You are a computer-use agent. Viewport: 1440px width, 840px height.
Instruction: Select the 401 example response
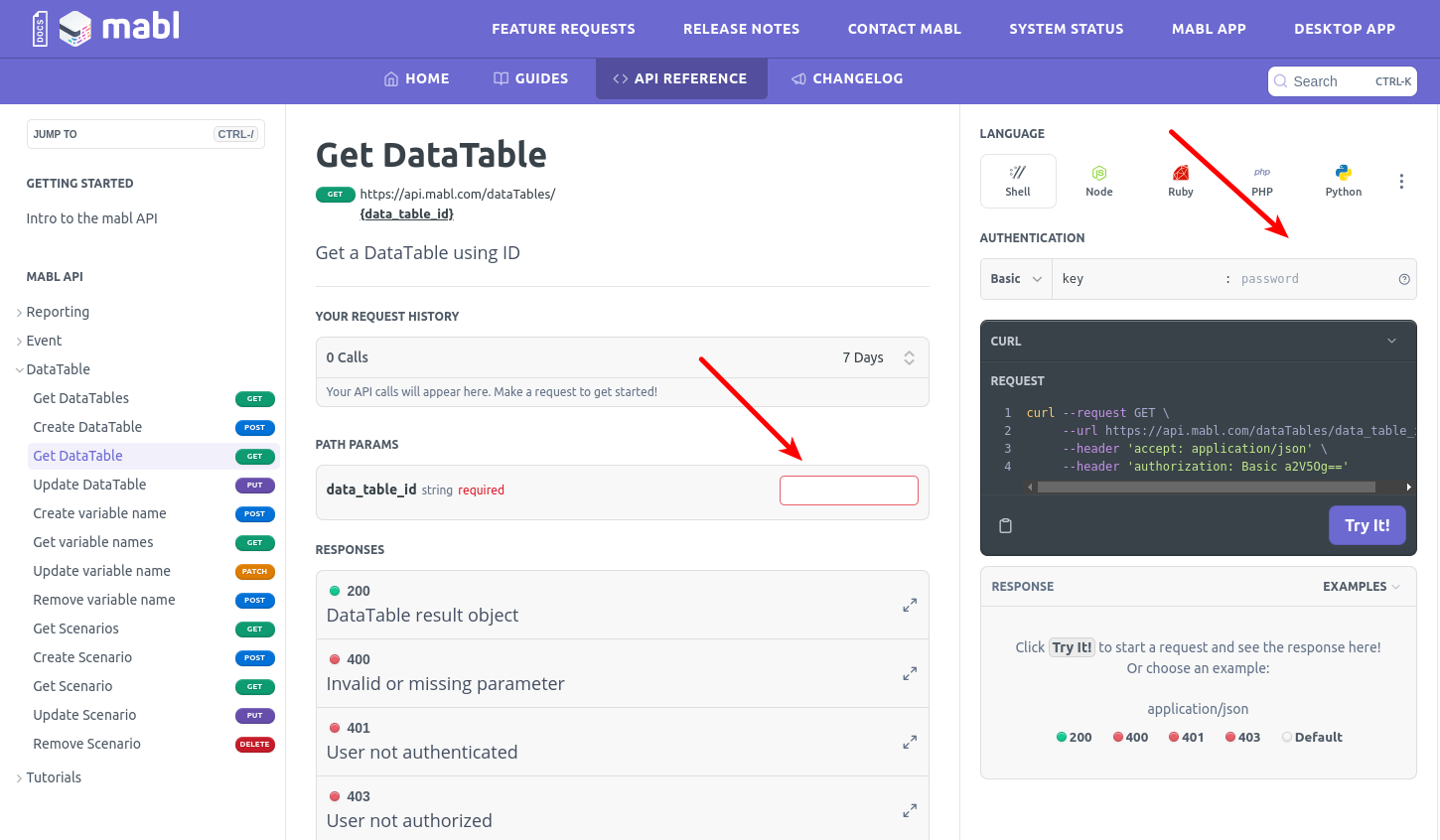(x=1187, y=737)
